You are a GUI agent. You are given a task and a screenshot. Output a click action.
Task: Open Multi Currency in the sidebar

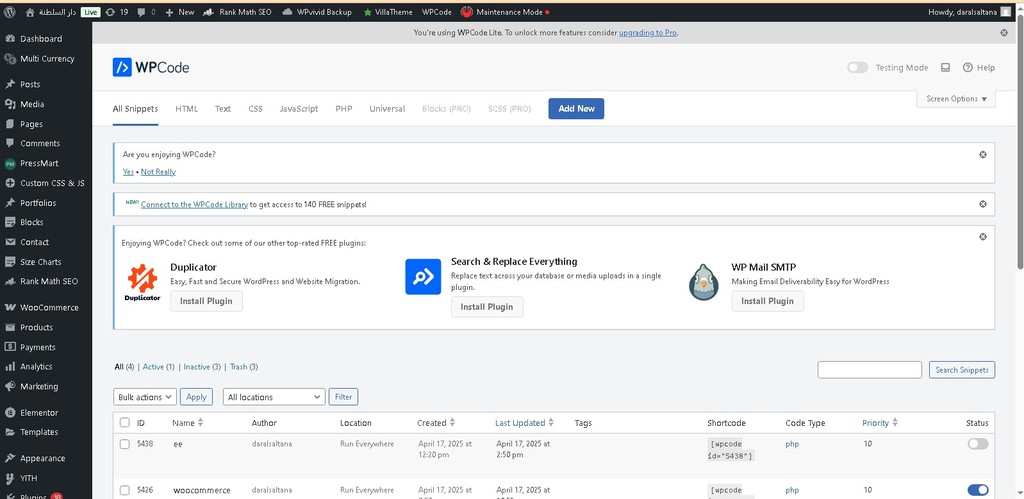click(46, 59)
